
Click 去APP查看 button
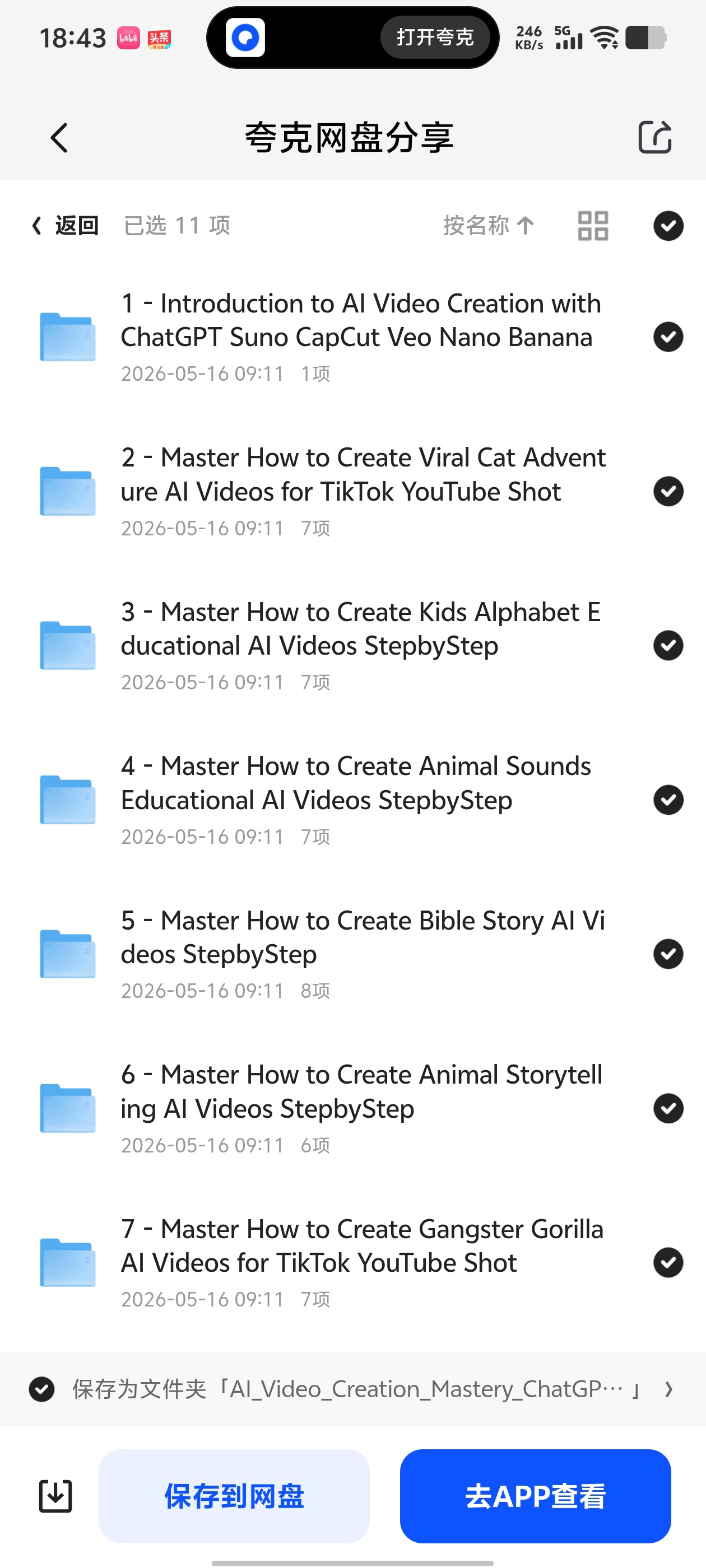tap(536, 1496)
